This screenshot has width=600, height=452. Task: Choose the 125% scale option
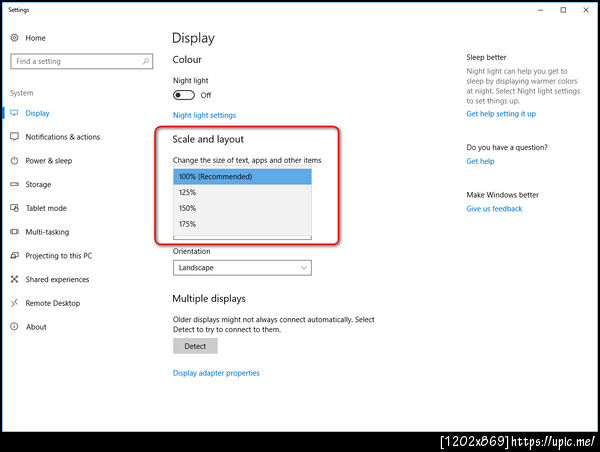pos(242,193)
